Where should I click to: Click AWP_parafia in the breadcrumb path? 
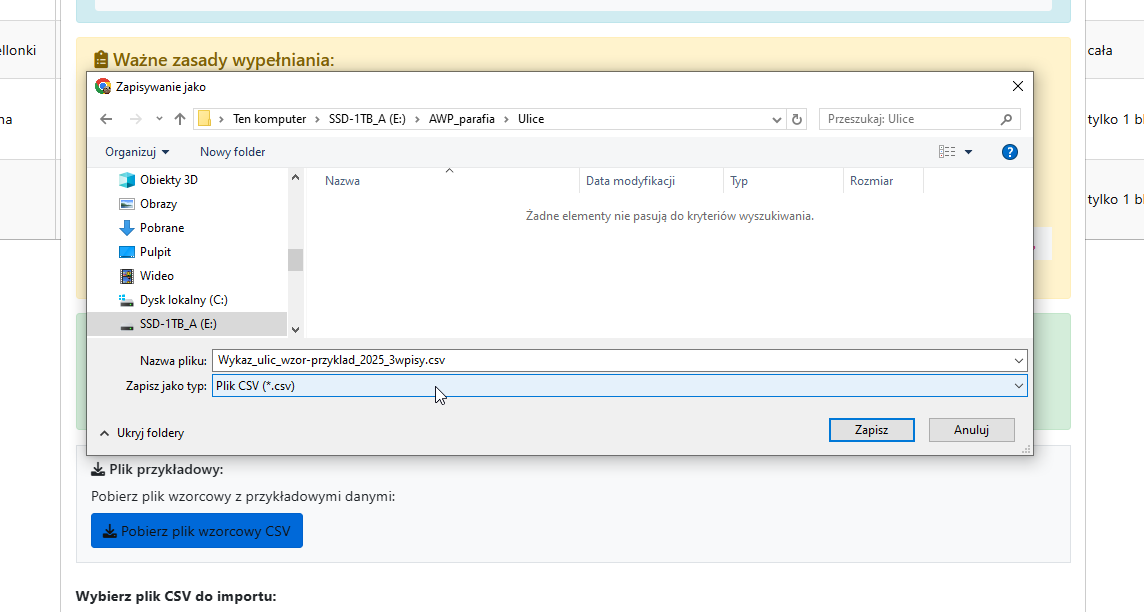(x=471, y=119)
